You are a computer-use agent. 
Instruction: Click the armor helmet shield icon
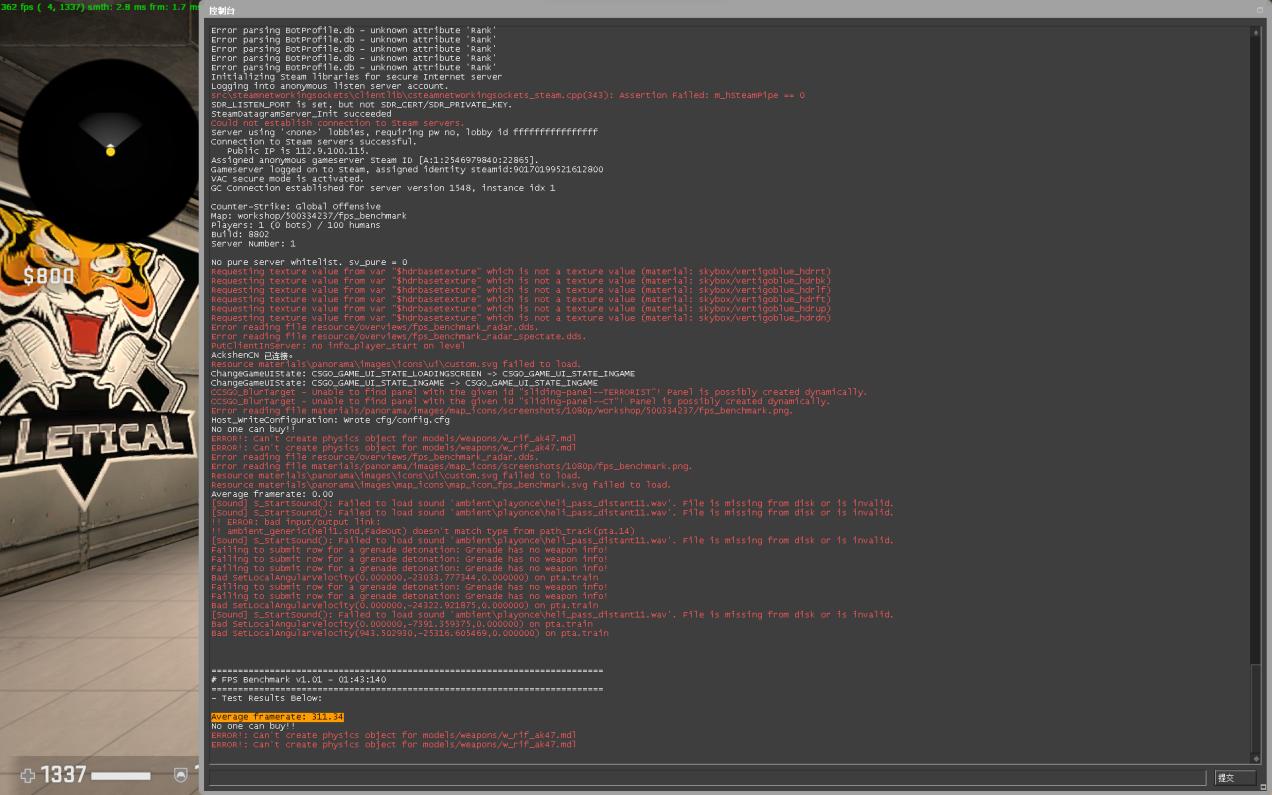[181, 775]
